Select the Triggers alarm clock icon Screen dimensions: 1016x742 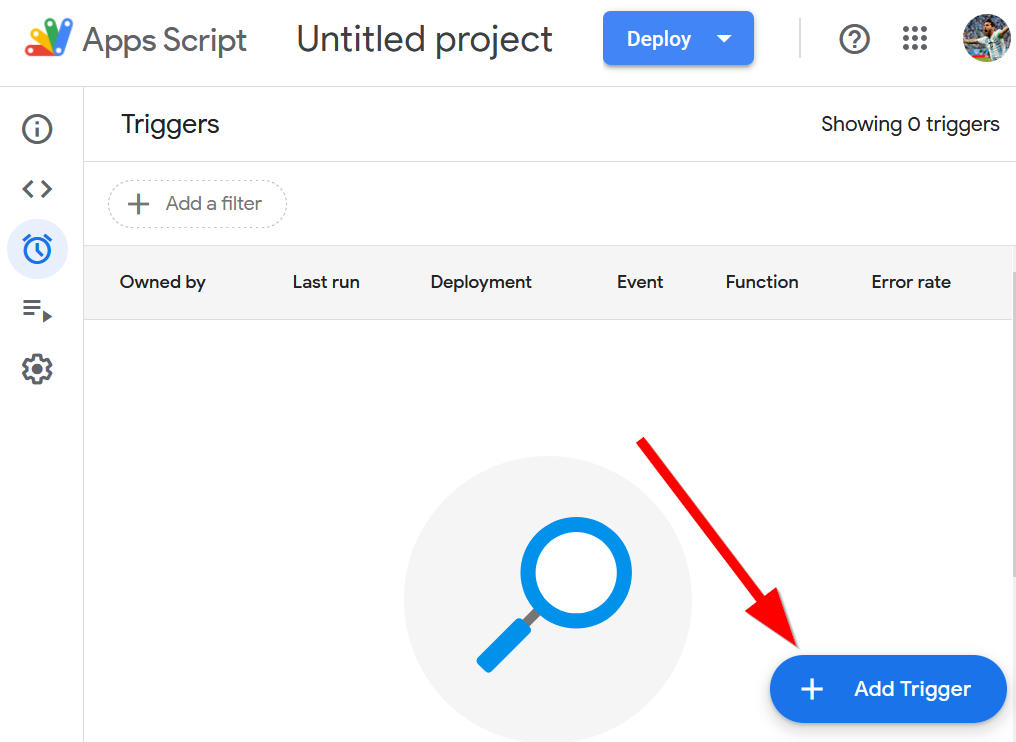[37, 249]
